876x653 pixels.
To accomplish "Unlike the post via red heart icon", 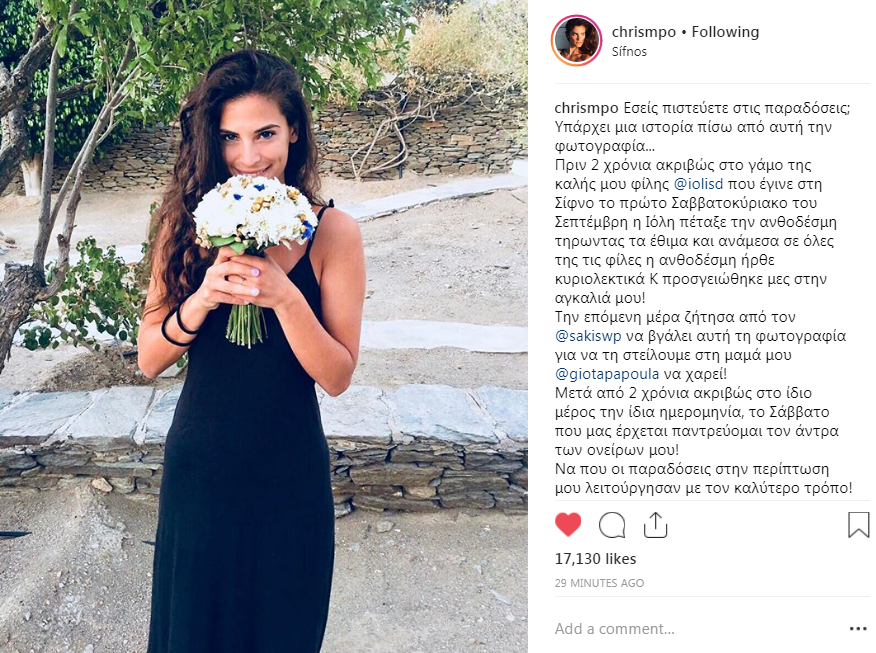I will click(568, 525).
